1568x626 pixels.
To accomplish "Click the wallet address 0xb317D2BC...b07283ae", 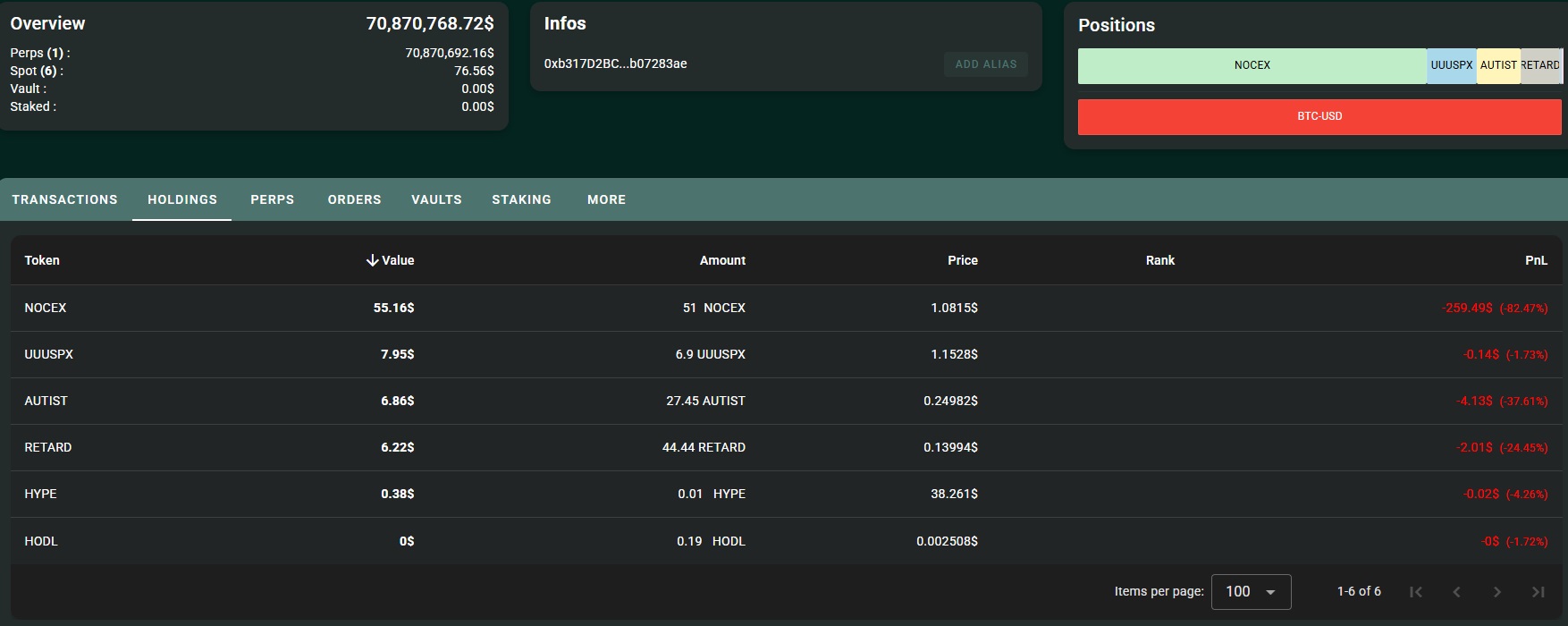I will click(x=615, y=63).
